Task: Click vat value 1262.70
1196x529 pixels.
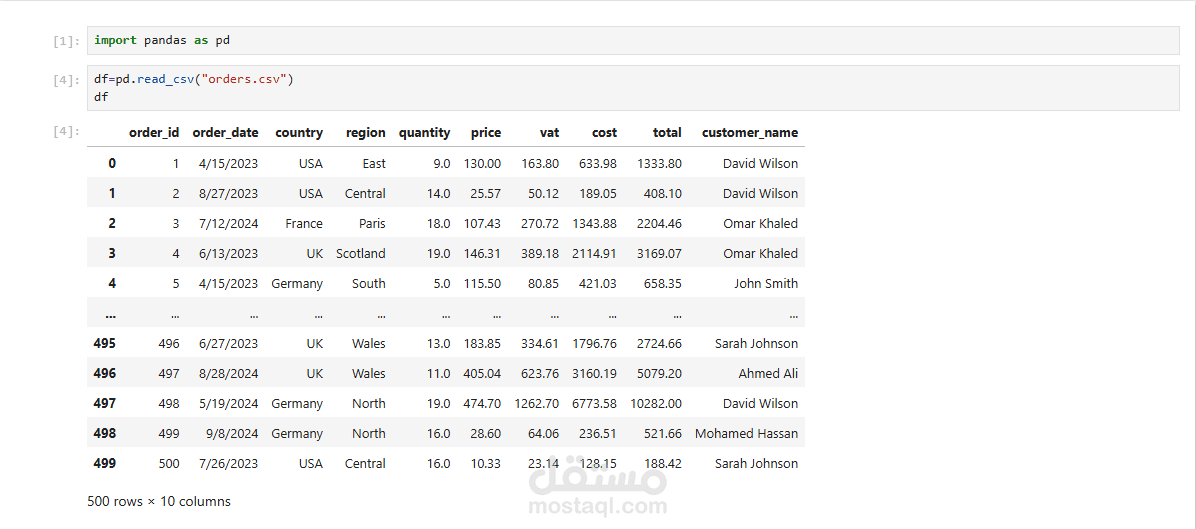Action: click(x=537, y=403)
